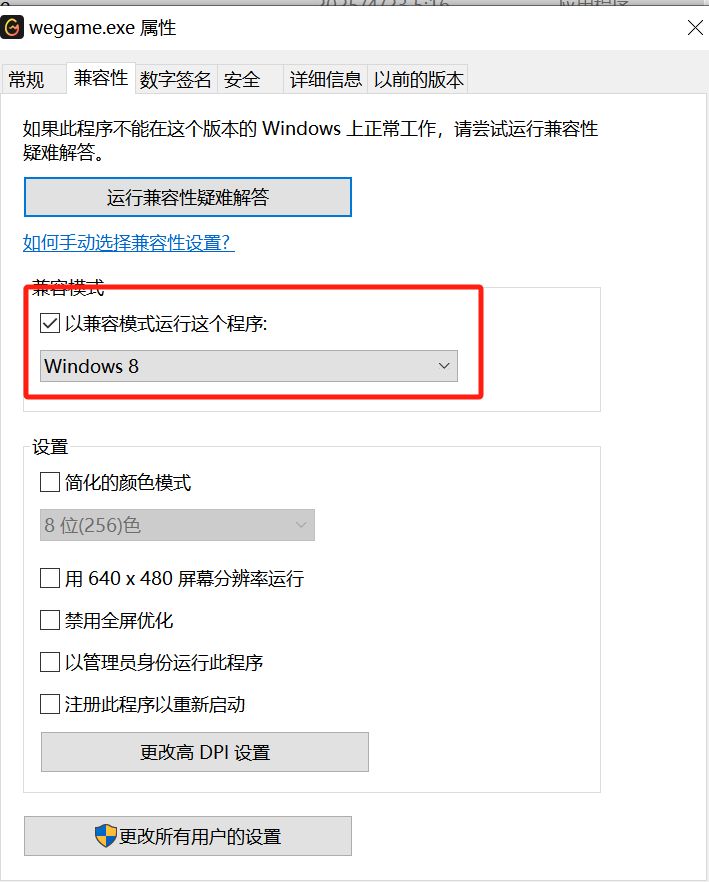Image resolution: width=709 pixels, height=882 pixels.
Task: Switch to the 常规 tab
Action: pos(27,80)
